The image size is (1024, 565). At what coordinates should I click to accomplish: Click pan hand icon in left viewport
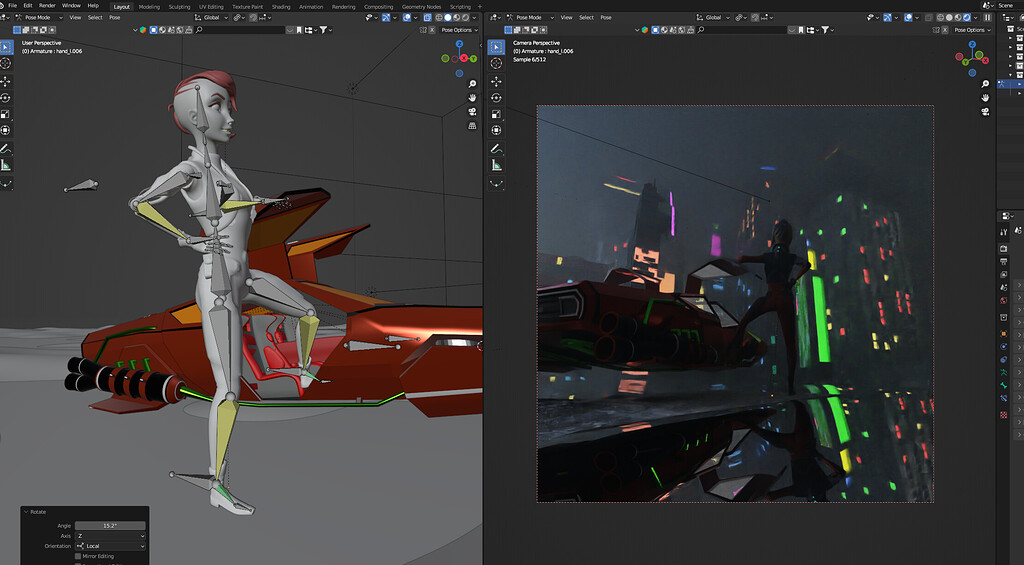[x=472, y=98]
